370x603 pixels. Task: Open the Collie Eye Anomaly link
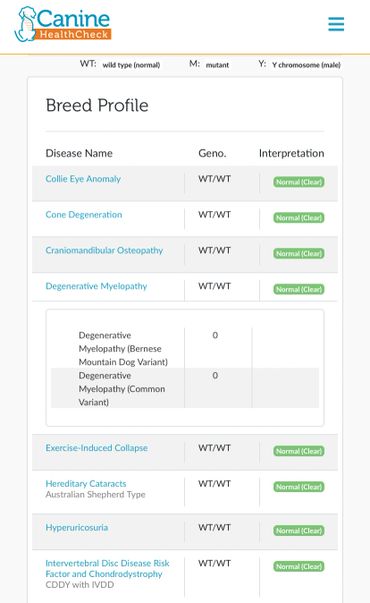(x=83, y=179)
